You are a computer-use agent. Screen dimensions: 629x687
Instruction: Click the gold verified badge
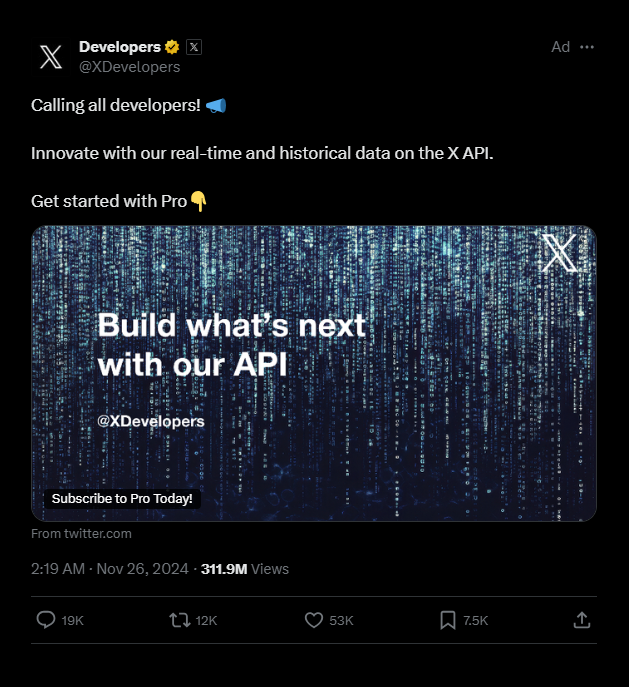pyautogui.click(x=172, y=47)
